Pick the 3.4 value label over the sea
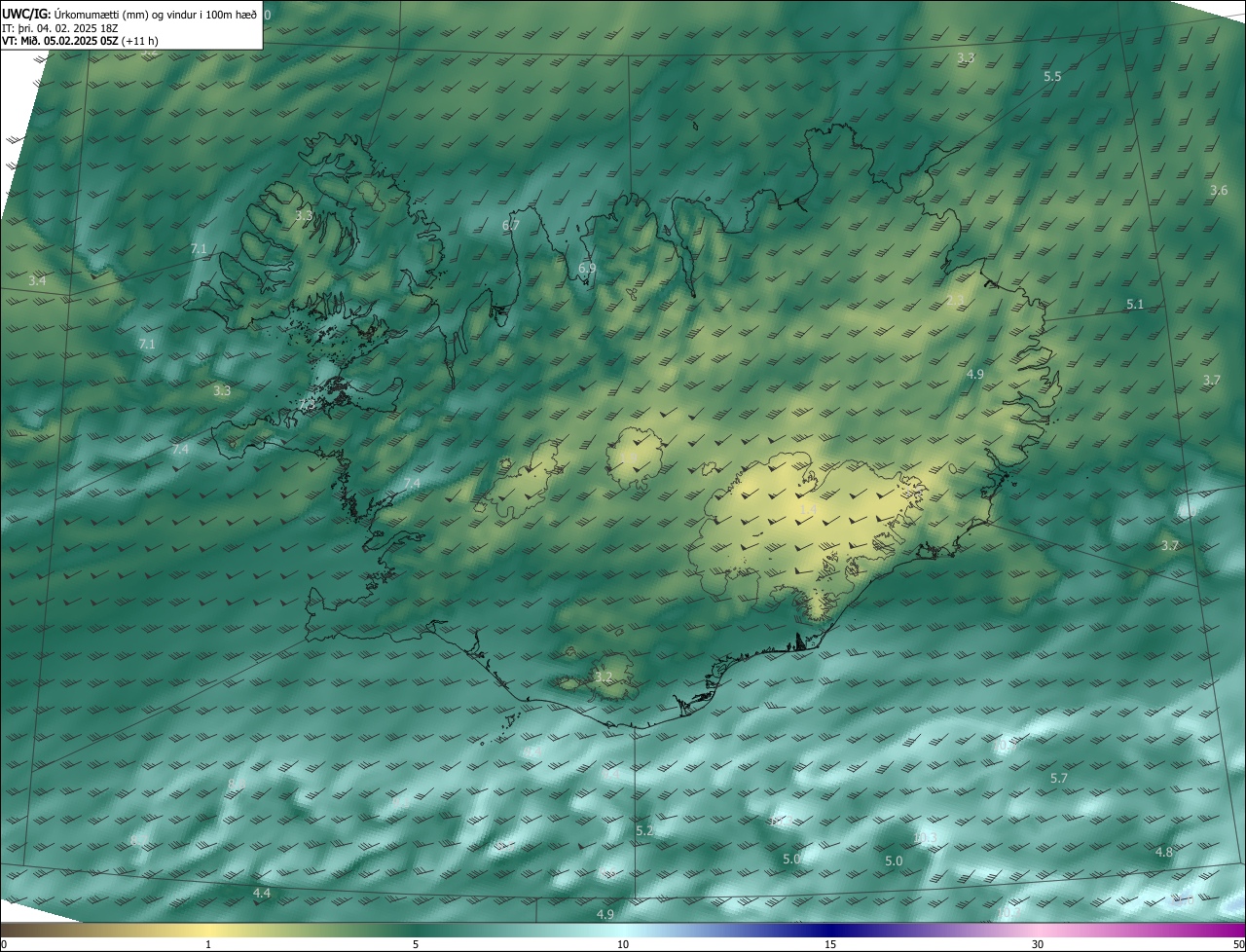The image size is (1246, 952). tap(37, 280)
